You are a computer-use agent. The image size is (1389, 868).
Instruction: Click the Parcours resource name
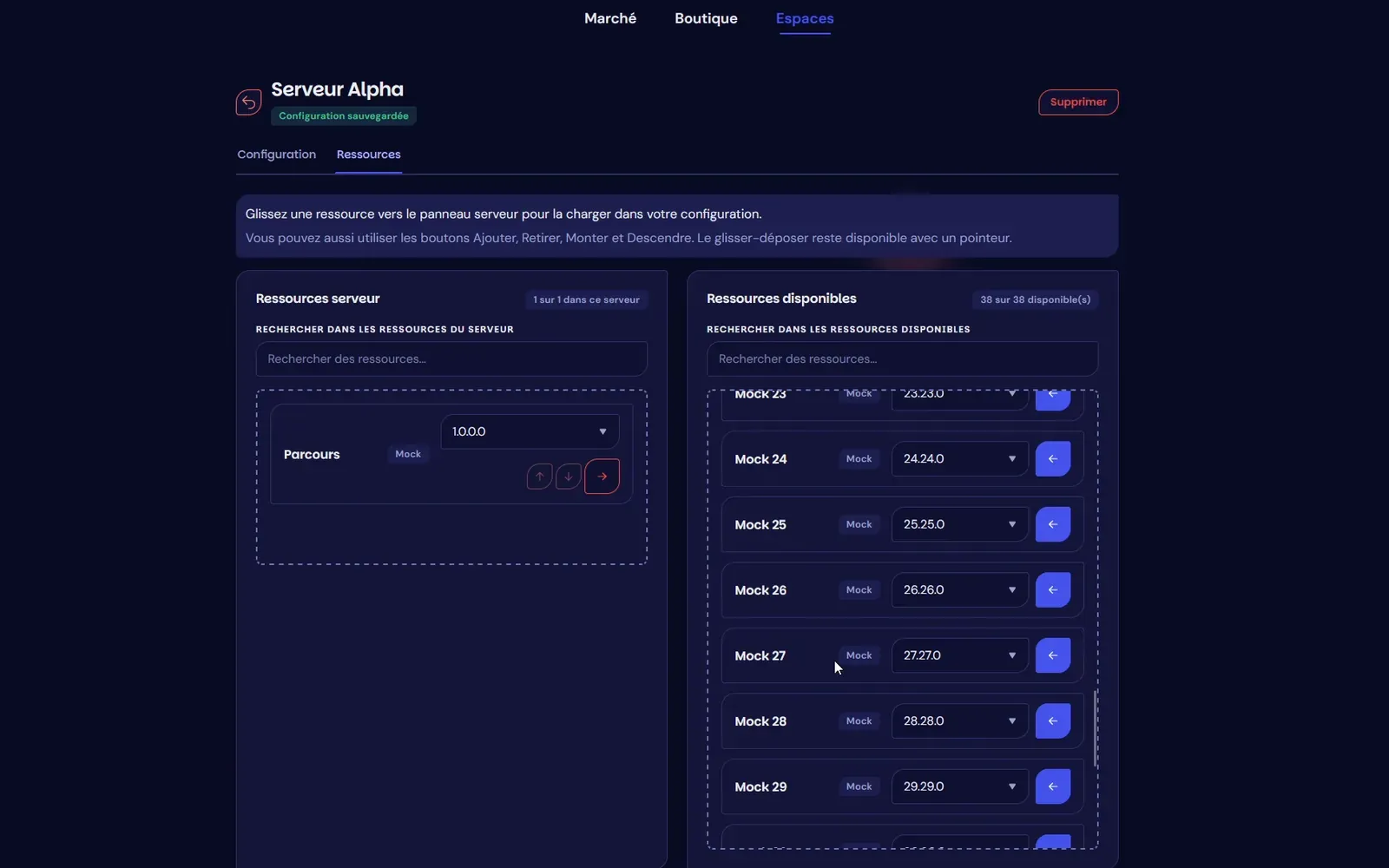(x=312, y=455)
